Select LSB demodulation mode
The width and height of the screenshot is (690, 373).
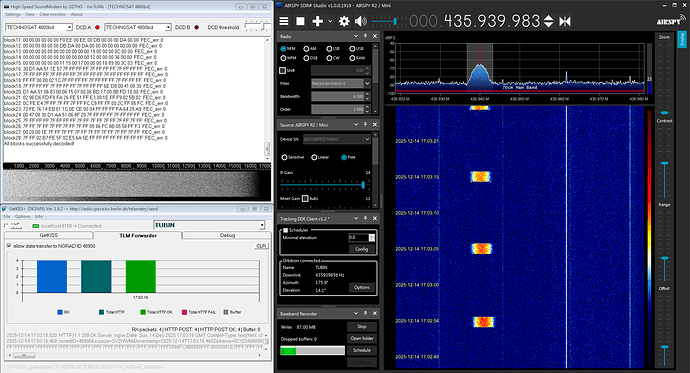click(329, 49)
